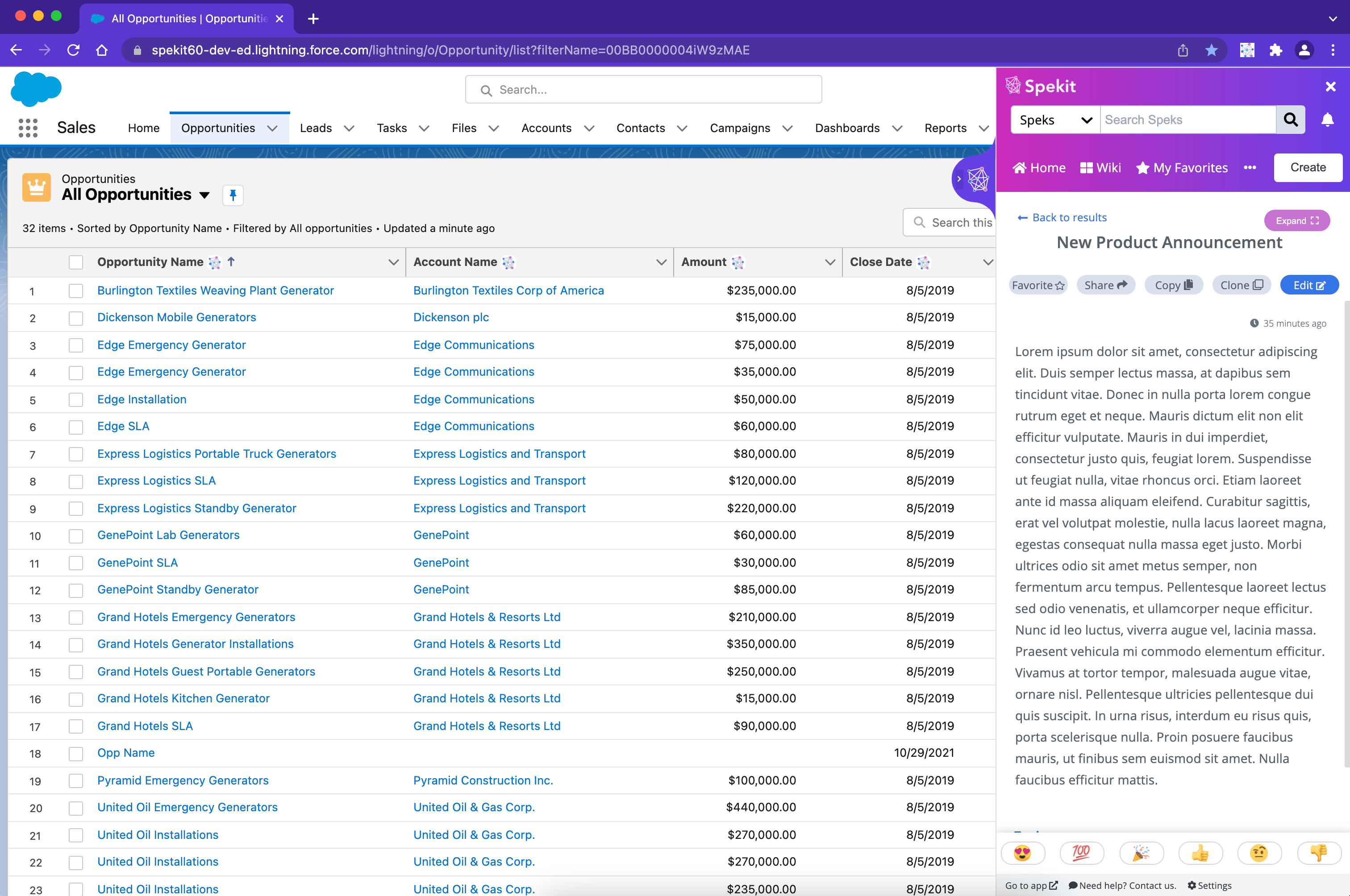Check the Dickenson Mobile Generators row

point(76,318)
